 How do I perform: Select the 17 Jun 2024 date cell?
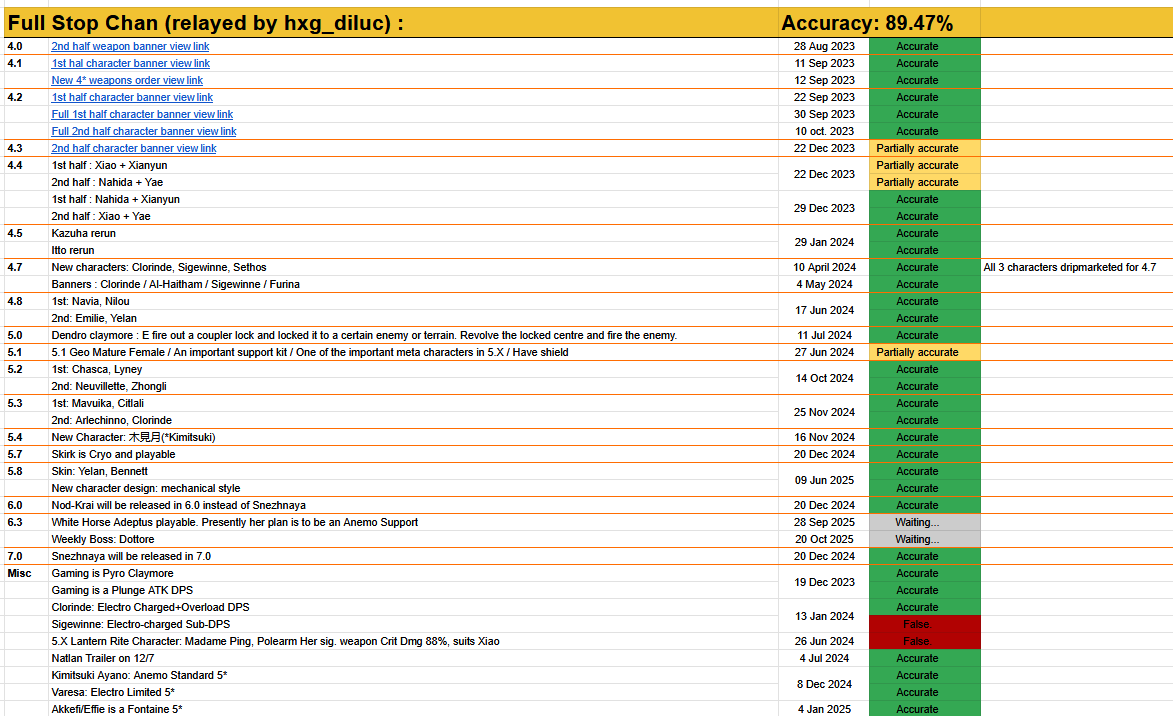824,310
